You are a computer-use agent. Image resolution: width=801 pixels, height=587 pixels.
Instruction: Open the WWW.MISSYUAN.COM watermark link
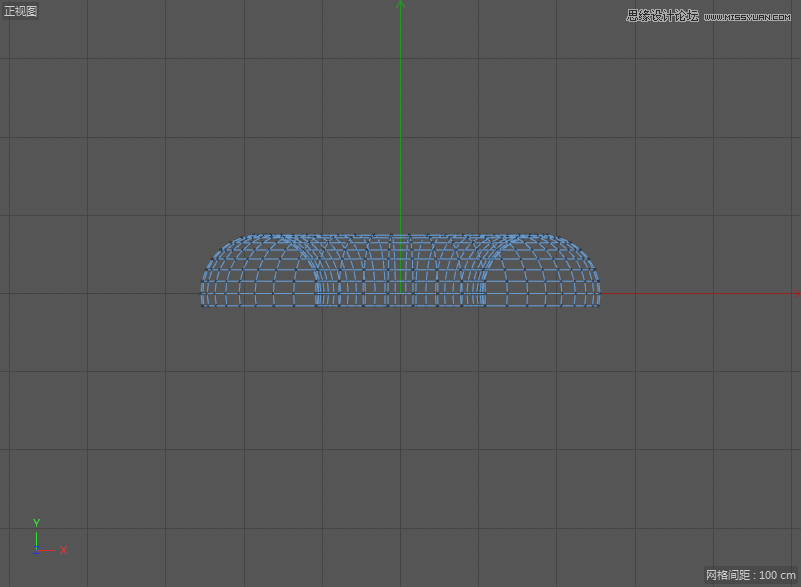click(749, 17)
